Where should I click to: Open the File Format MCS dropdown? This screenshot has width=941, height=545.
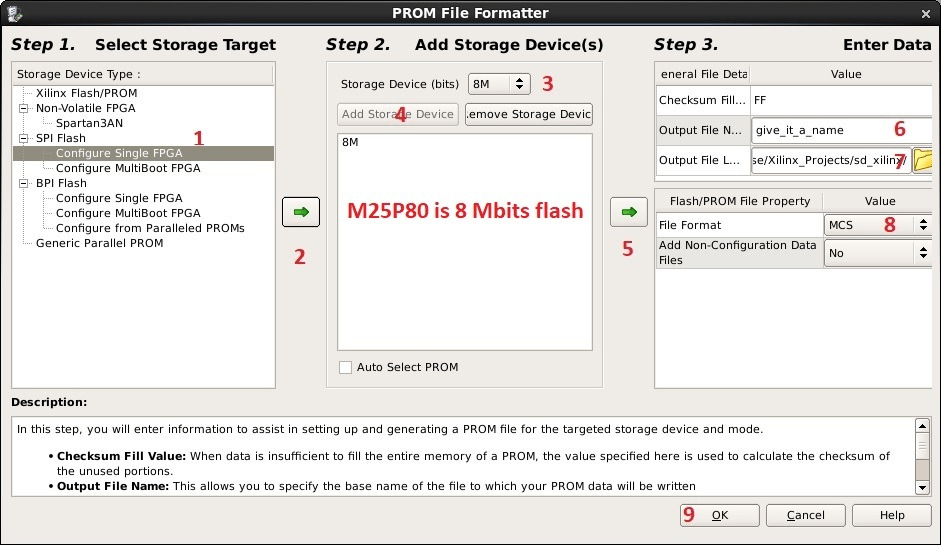pos(878,225)
